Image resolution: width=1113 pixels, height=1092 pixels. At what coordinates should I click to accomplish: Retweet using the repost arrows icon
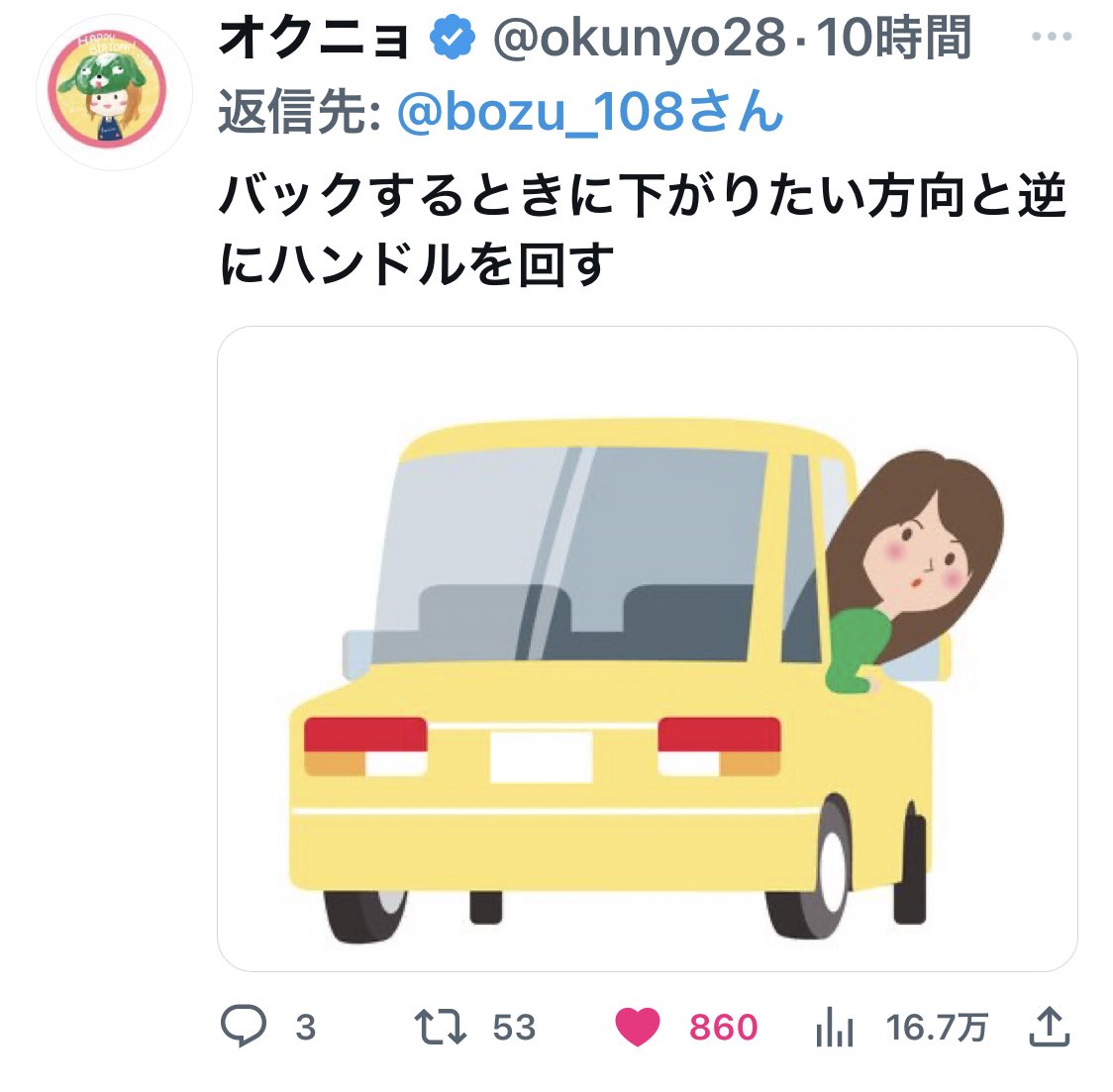(x=440, y=1027)
